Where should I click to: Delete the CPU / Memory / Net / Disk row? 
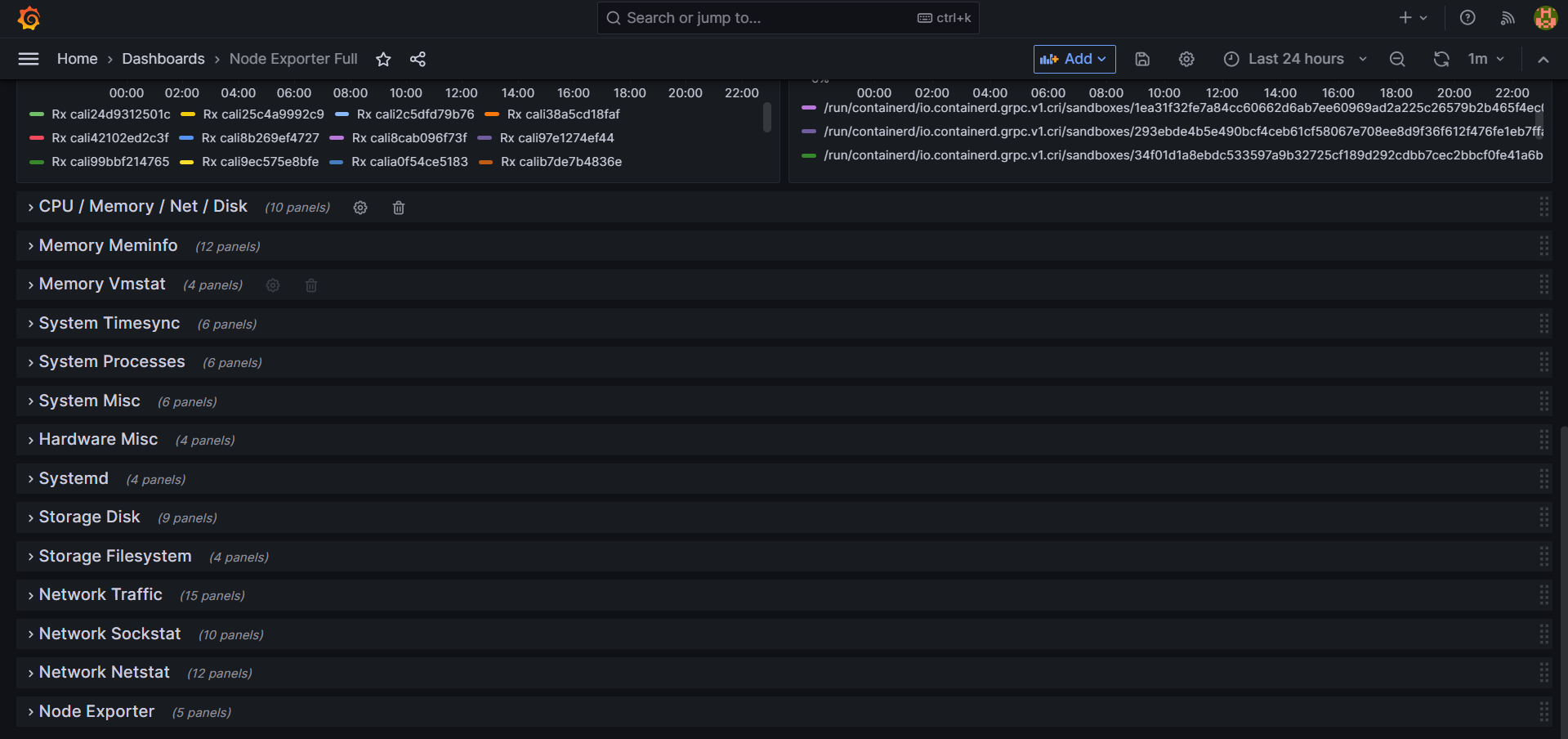[x=399, y=208]
